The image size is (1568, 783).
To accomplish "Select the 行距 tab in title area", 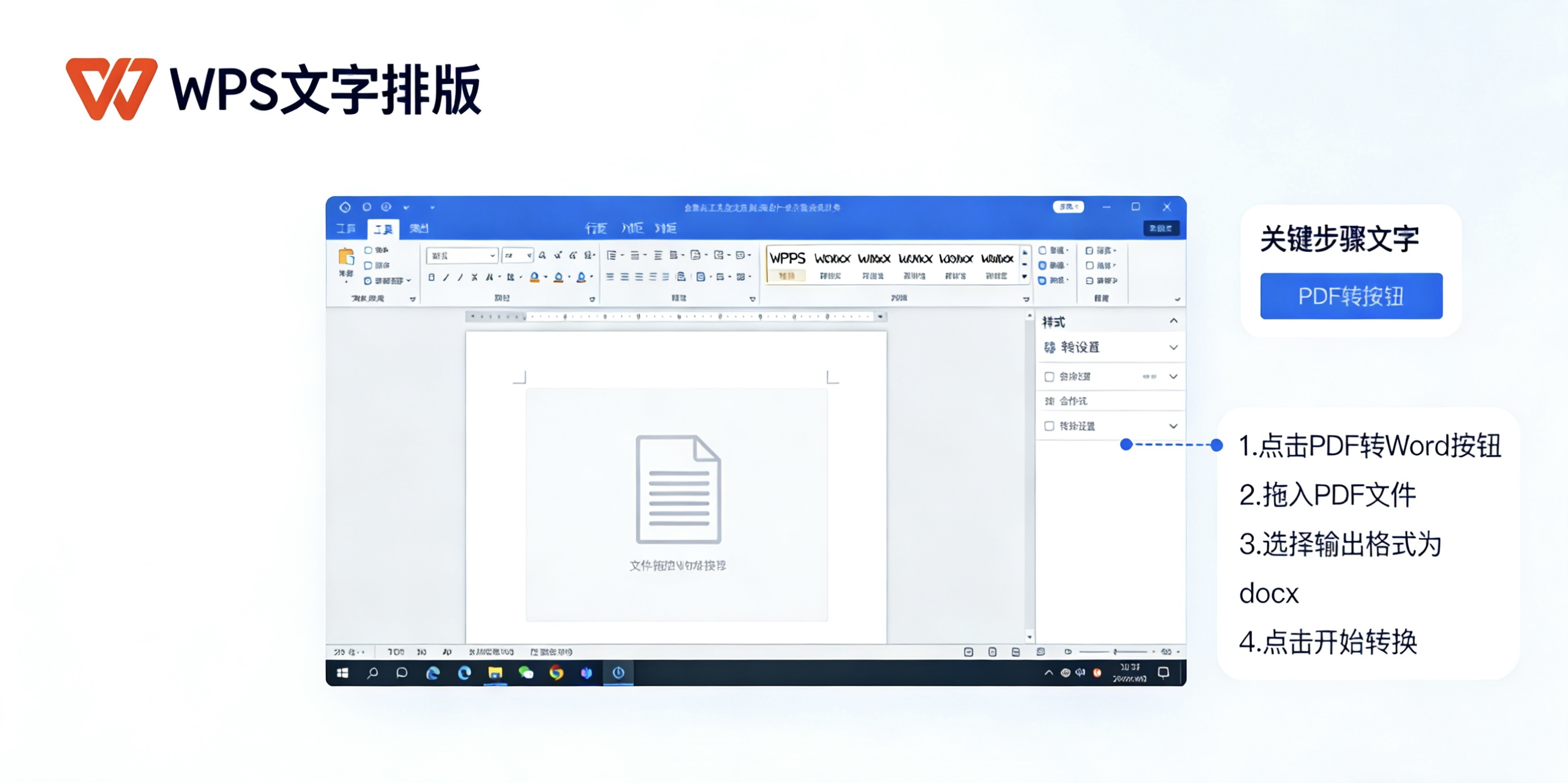I will [595, 228].
